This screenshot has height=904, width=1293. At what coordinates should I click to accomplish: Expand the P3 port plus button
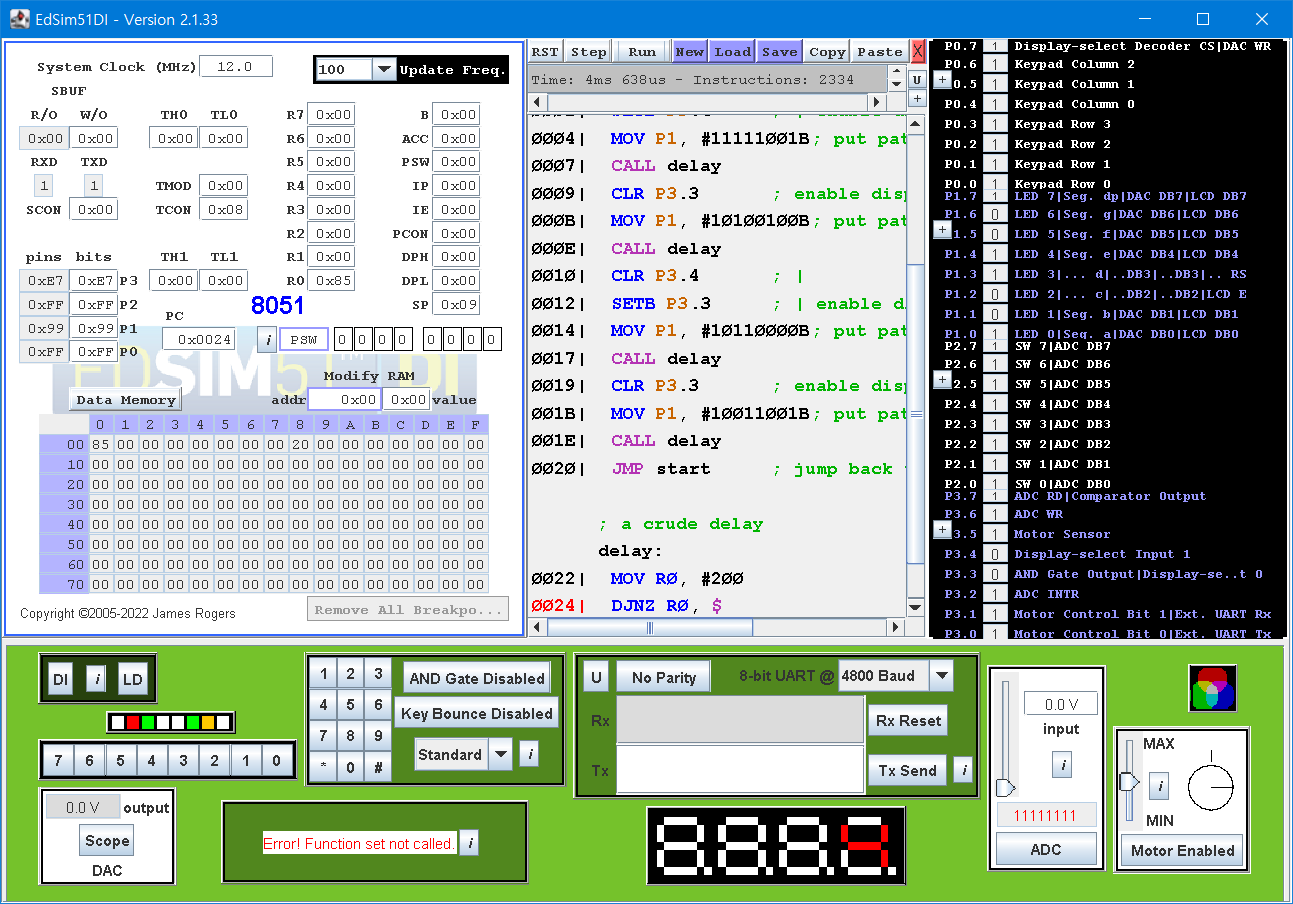click(941, 530)
